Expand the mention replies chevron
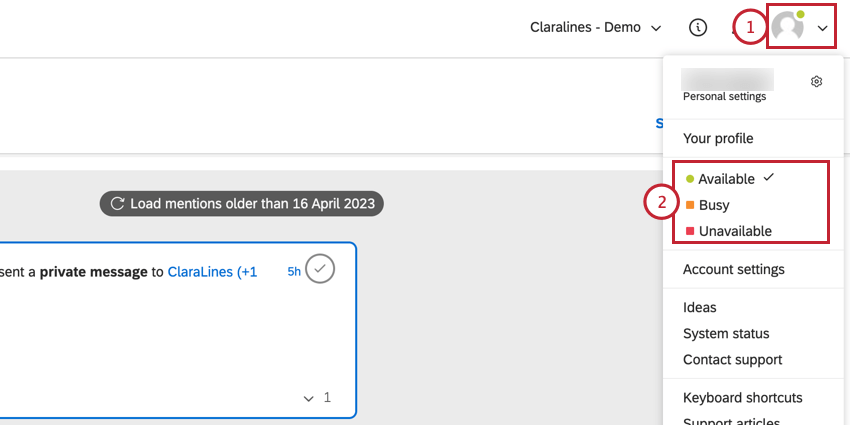The width and height of the screenshot is (850, 425). [308, 398]
